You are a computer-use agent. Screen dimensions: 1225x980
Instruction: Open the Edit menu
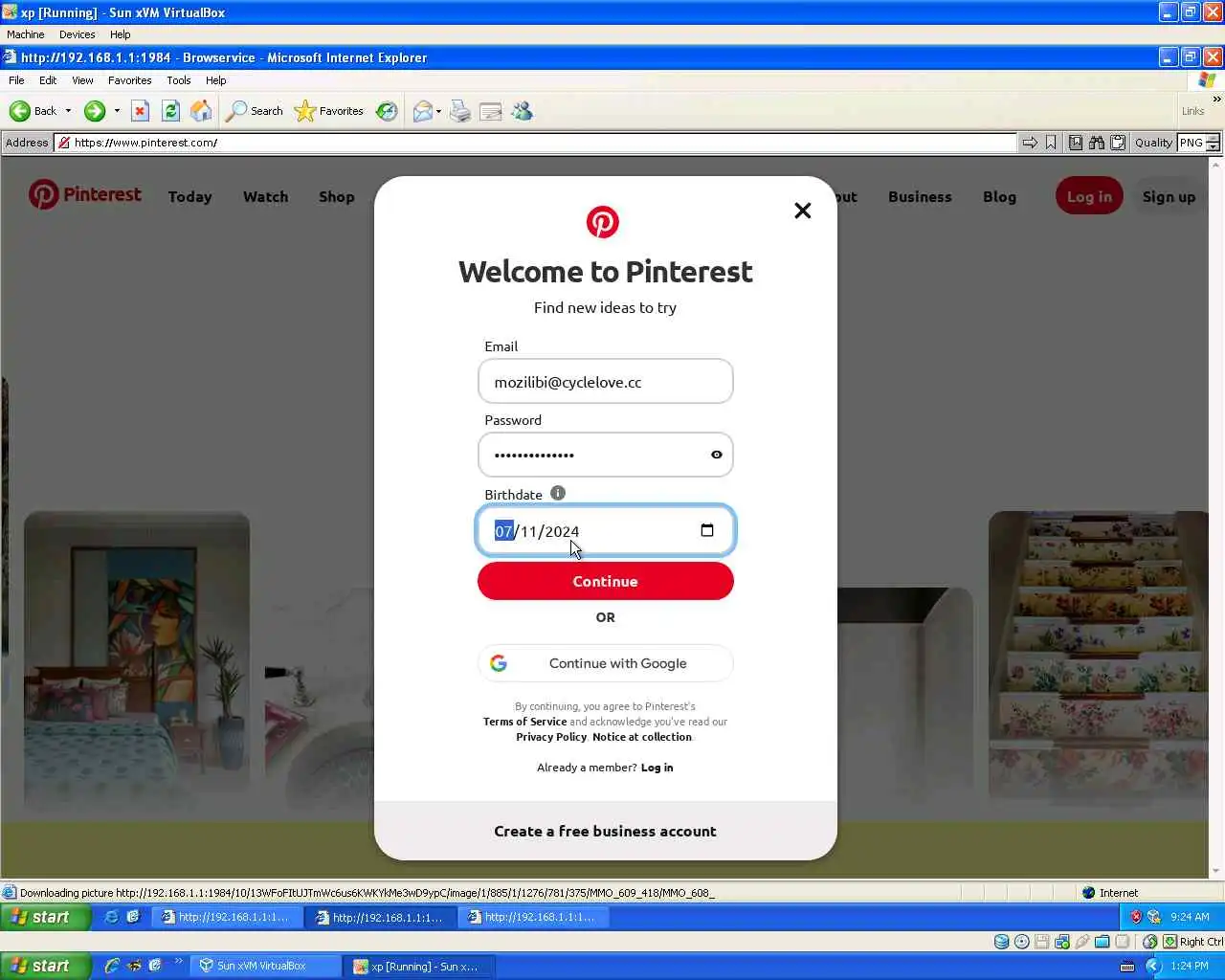(x=48, y=80)
